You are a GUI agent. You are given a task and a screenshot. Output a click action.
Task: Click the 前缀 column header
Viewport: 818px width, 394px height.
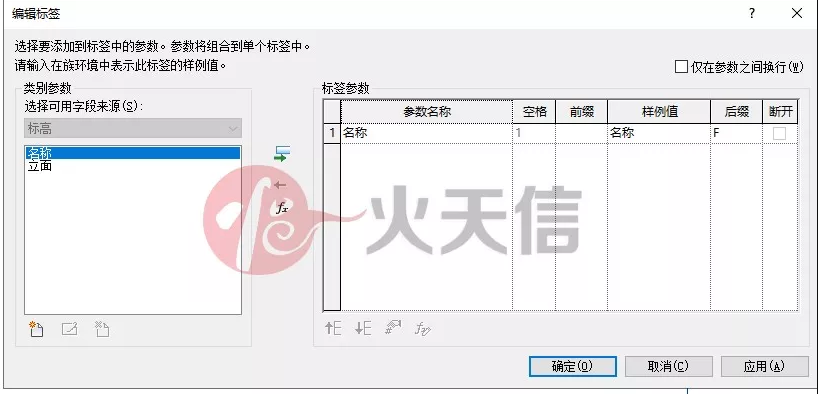tap(581, 112)
